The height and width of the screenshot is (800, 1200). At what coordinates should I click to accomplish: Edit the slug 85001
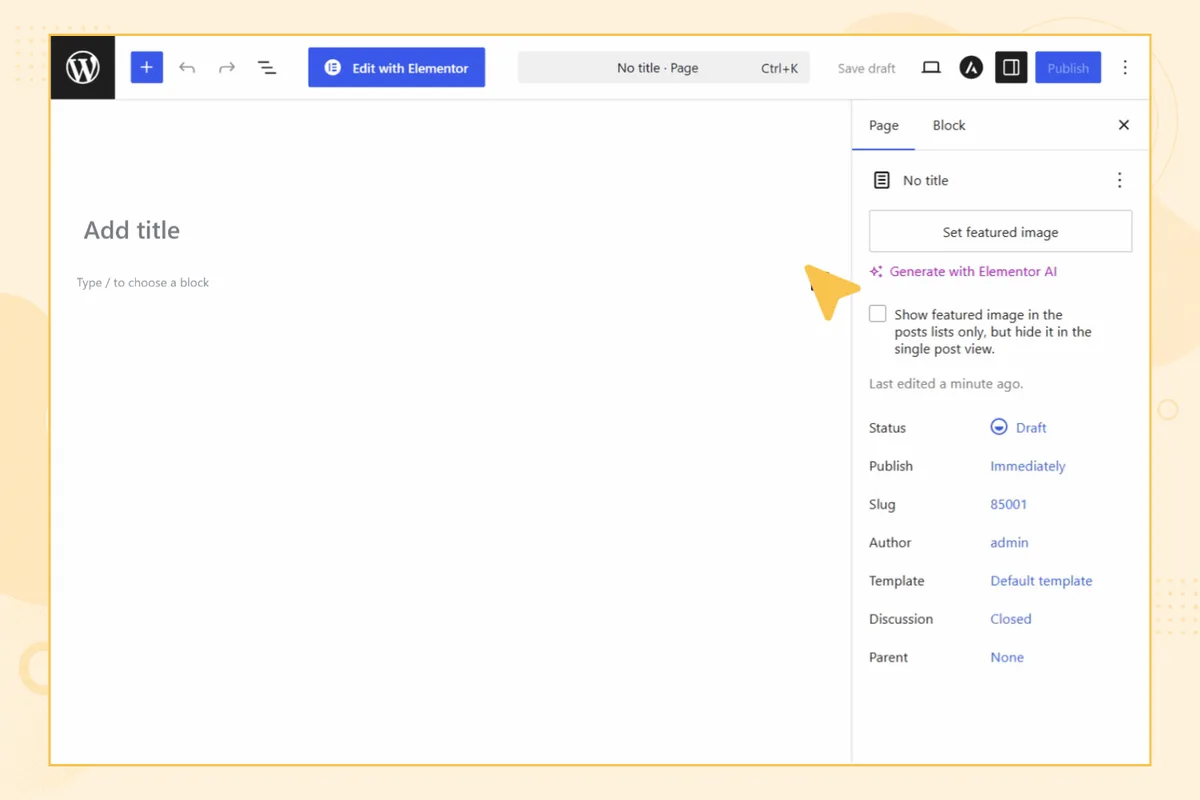coord(1009,505)
